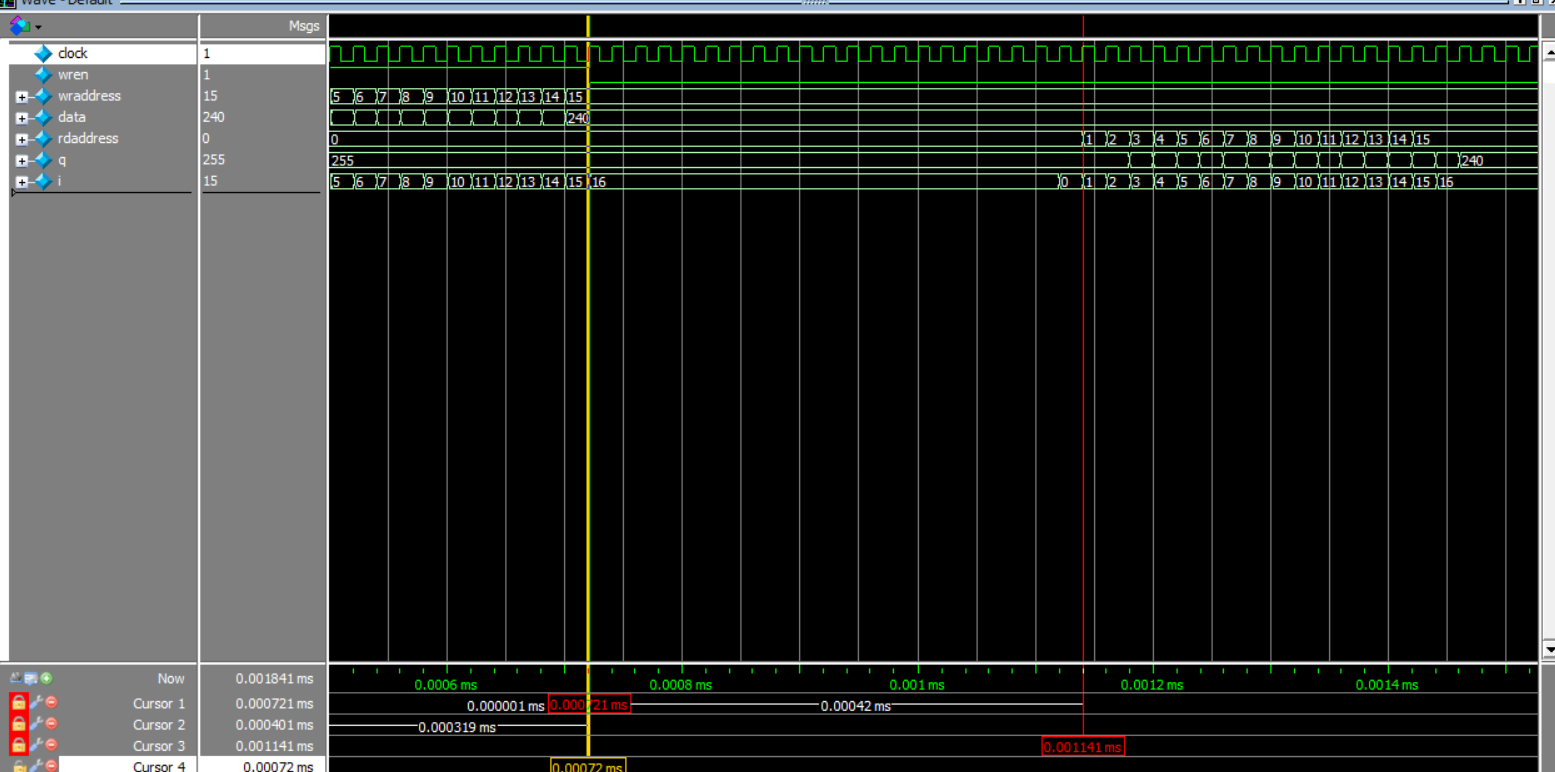1555x772 pixels.
Task: Click the Cursor 1 label
Action: click(159, 703)
